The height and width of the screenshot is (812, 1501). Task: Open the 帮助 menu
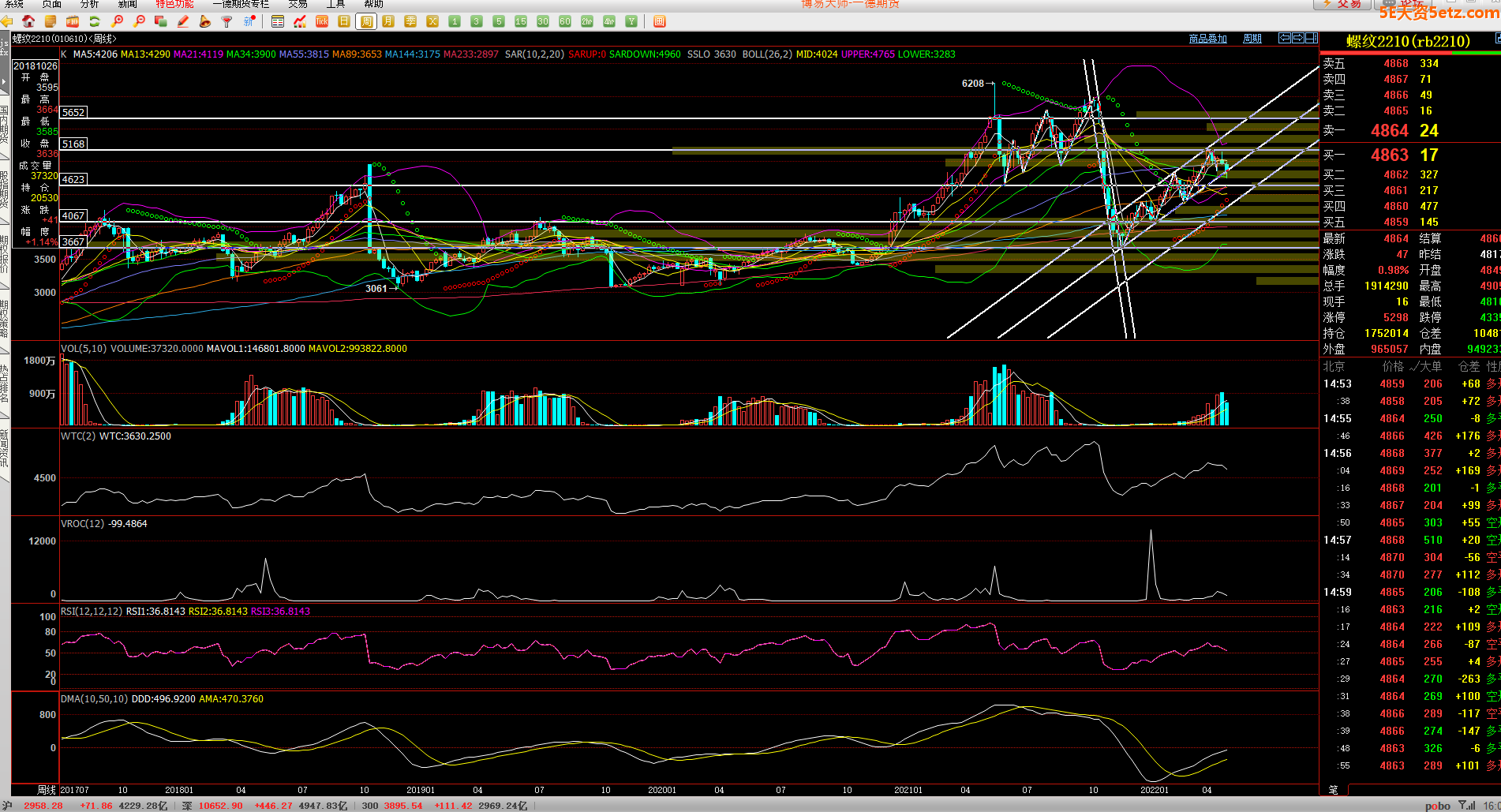[x=374, y=4]
